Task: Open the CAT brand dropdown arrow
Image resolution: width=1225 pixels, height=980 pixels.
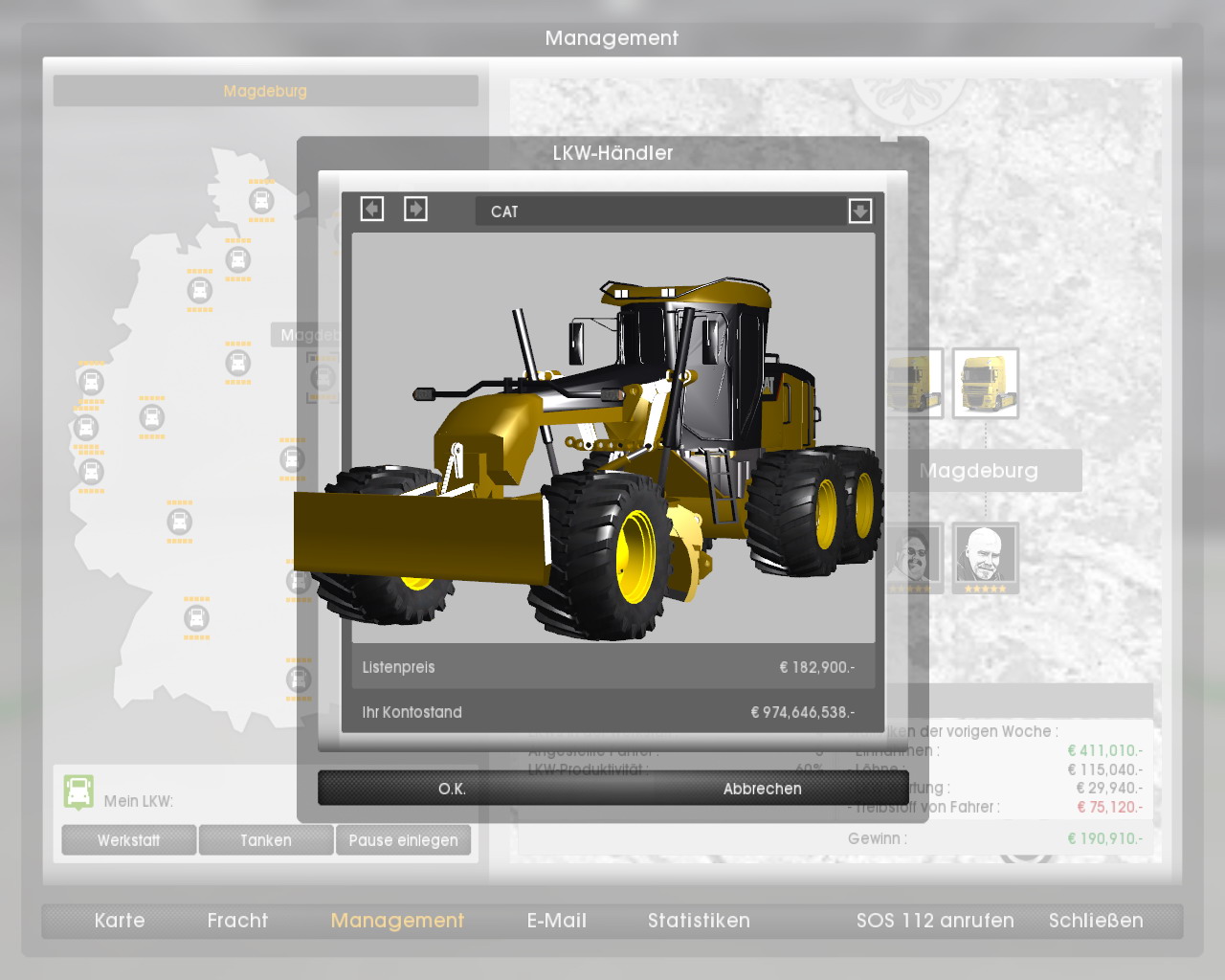Action: (x=859, y=212)
